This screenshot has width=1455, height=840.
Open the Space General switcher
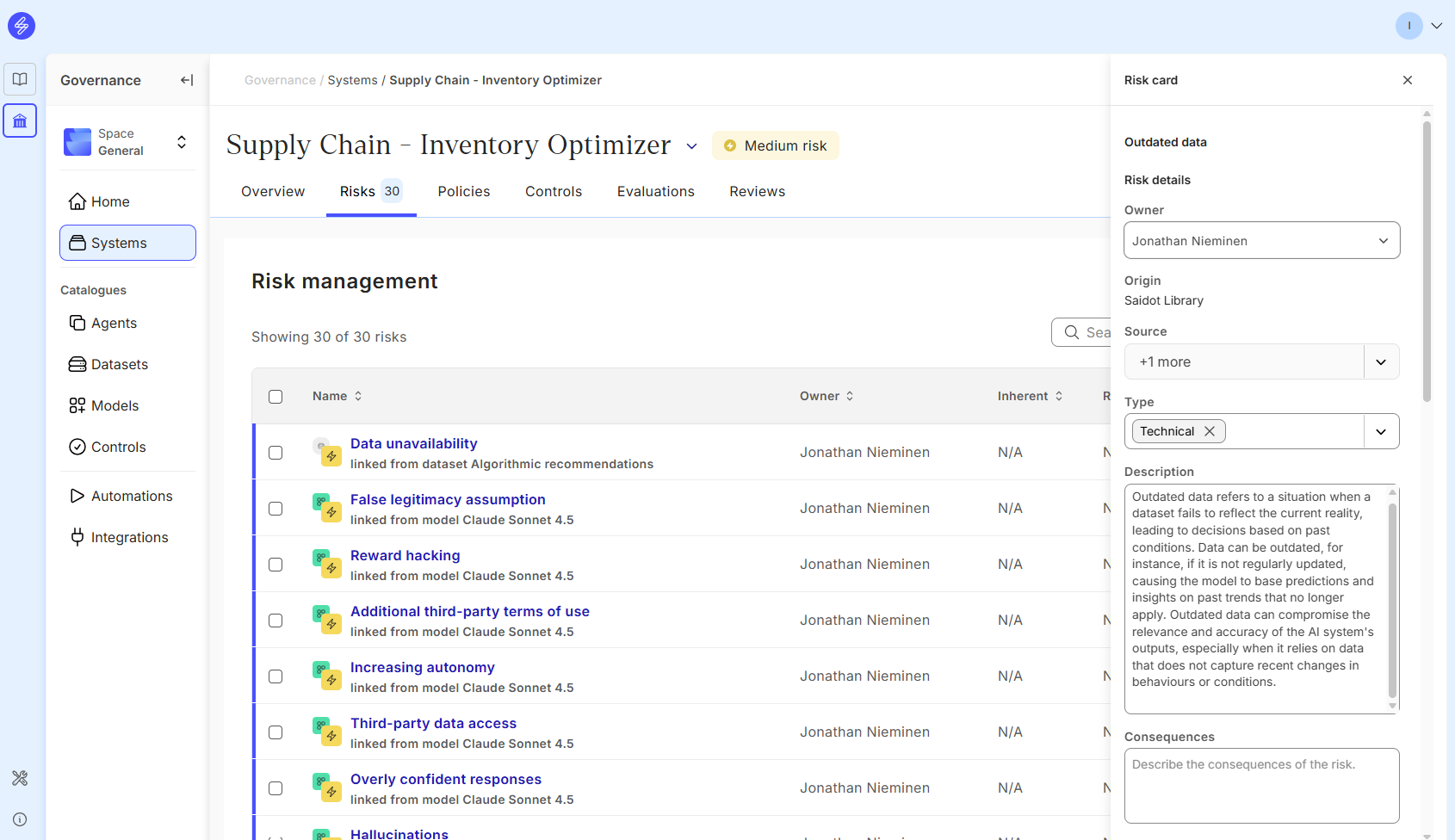pyautogui.click(x=127, y=142)
